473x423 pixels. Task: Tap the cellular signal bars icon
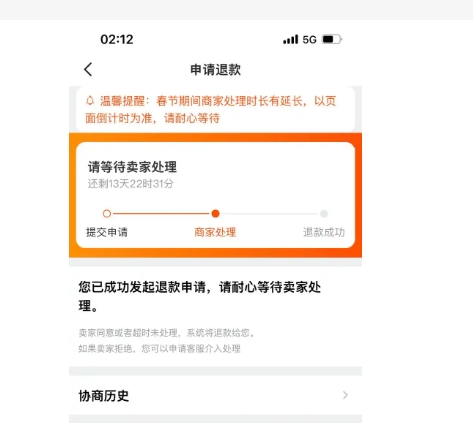tap(290, 39)
